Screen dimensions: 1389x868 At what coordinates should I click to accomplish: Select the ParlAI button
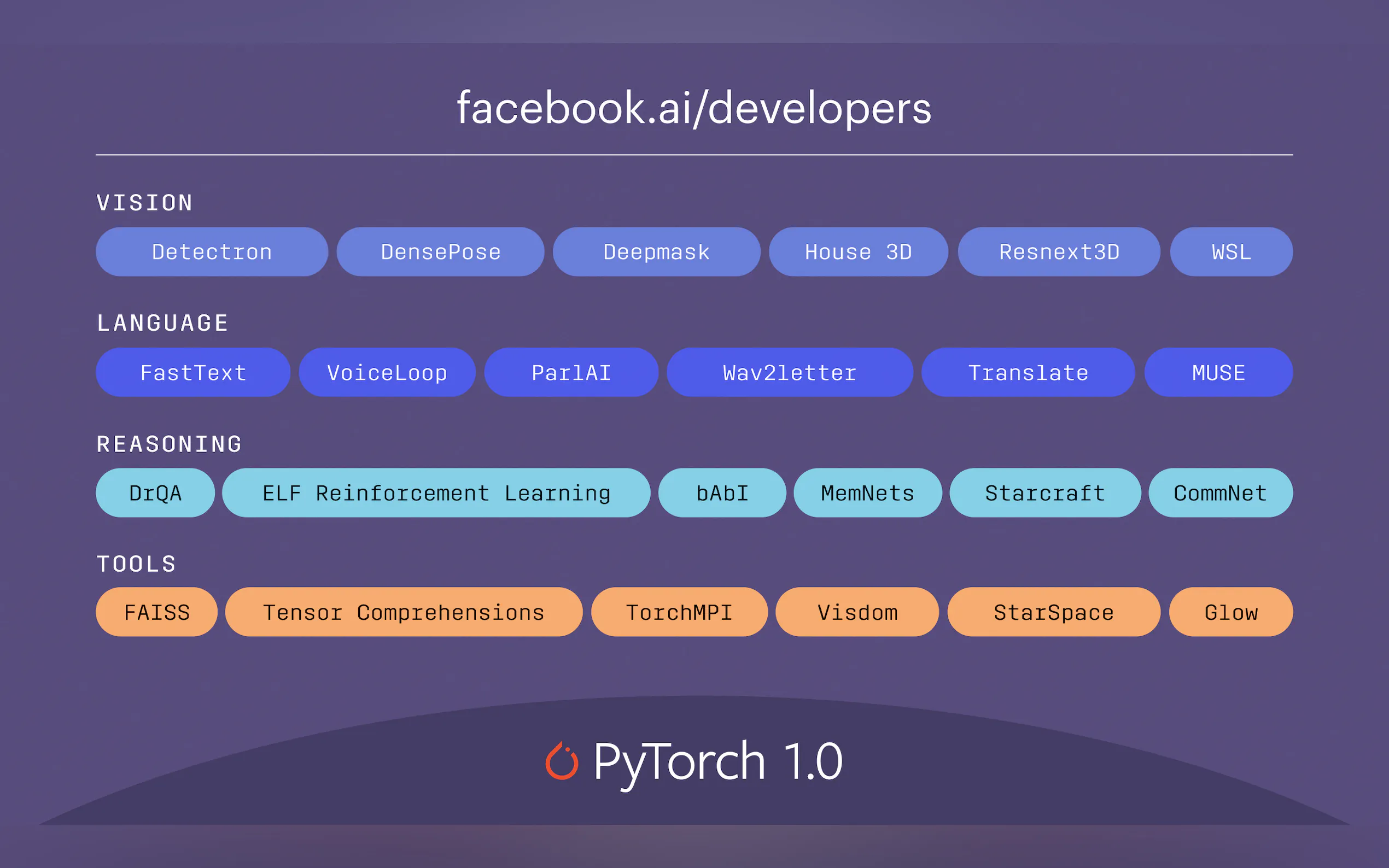click(x=571, y=373)
